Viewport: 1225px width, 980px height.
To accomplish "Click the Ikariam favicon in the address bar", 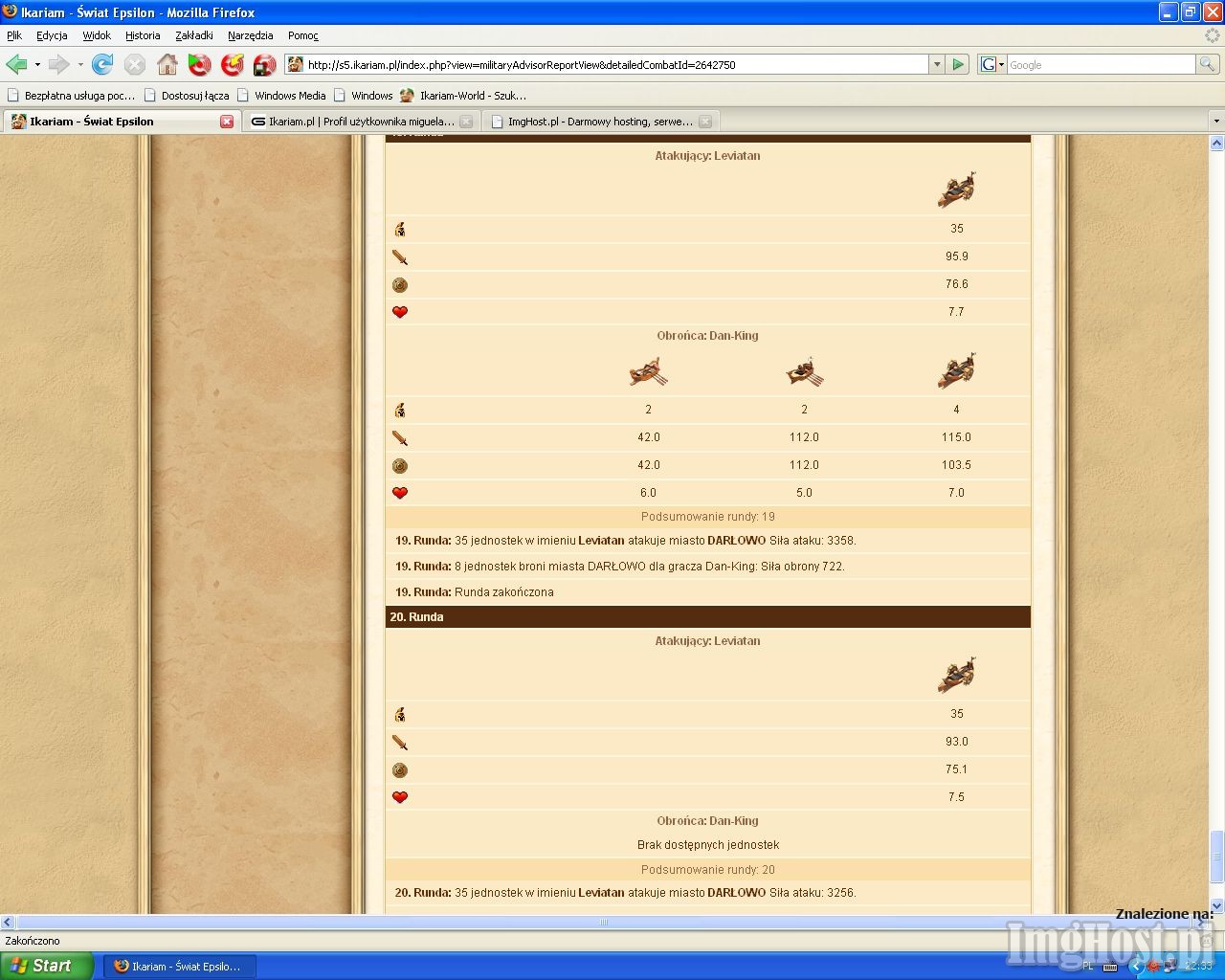I will point(296,64).
